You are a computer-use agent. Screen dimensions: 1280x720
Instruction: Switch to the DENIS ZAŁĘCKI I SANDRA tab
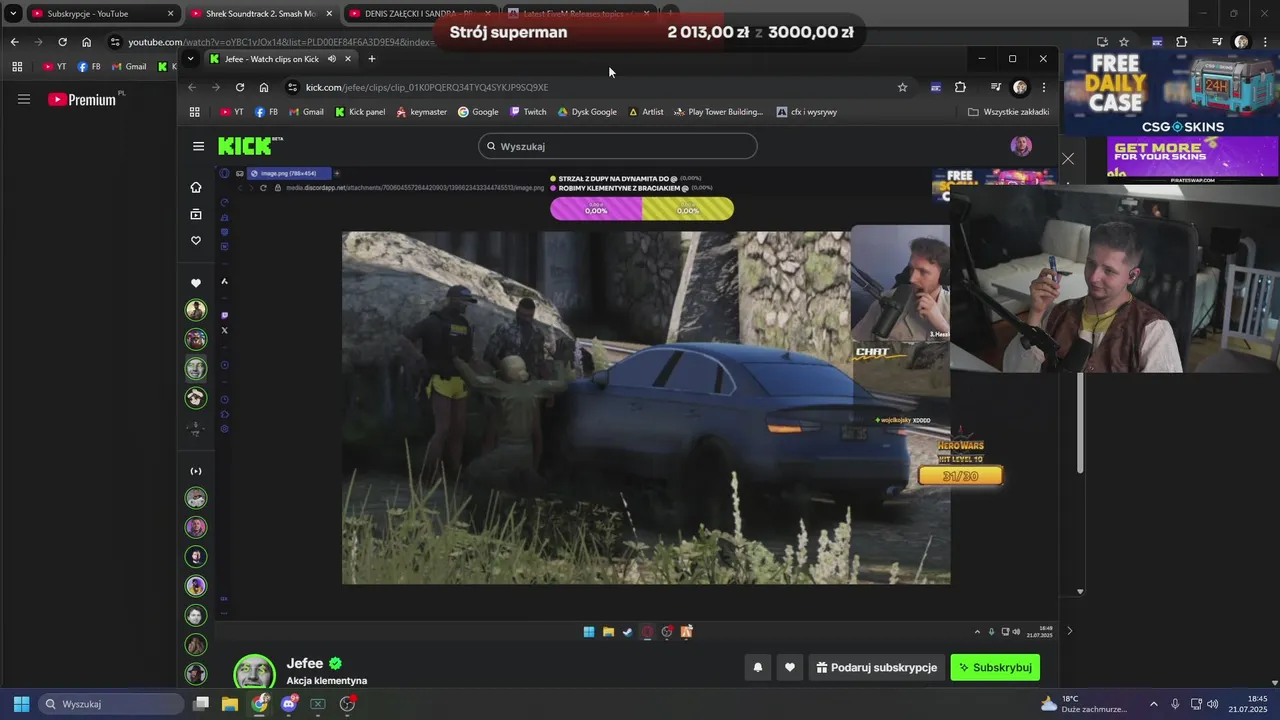click(420, 14)
